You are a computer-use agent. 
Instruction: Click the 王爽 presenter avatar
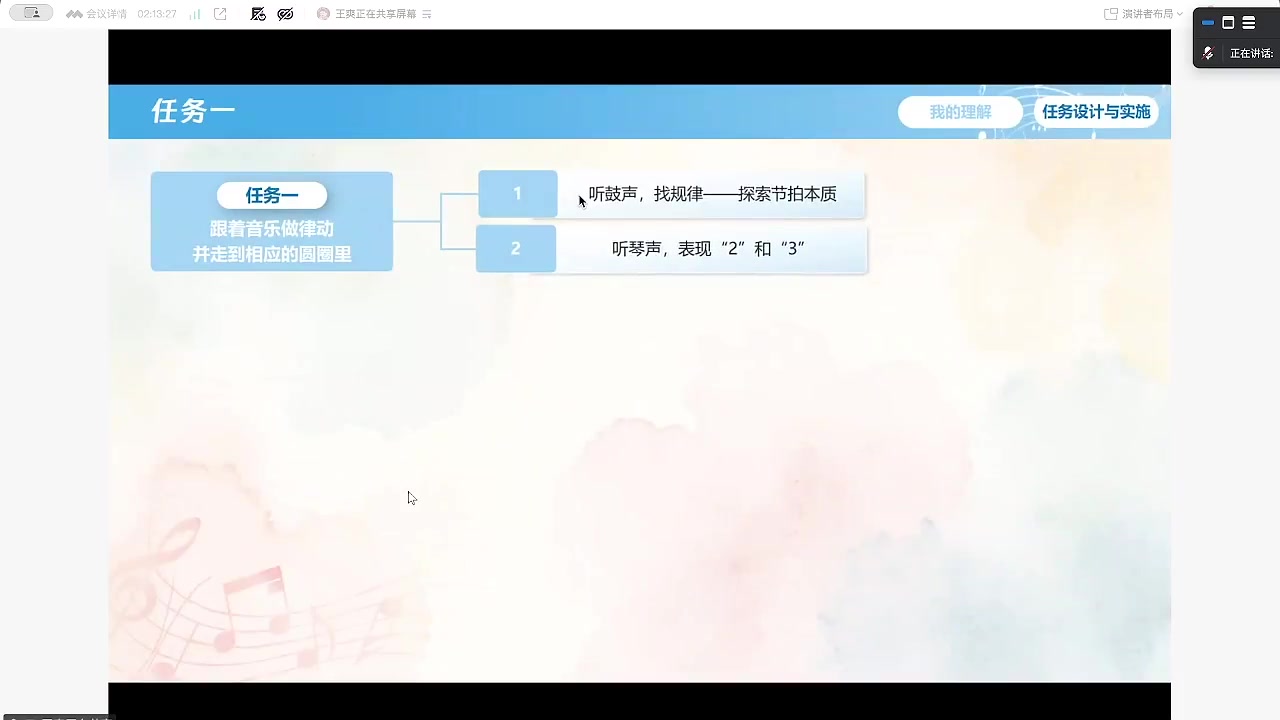tap(323, 14)
